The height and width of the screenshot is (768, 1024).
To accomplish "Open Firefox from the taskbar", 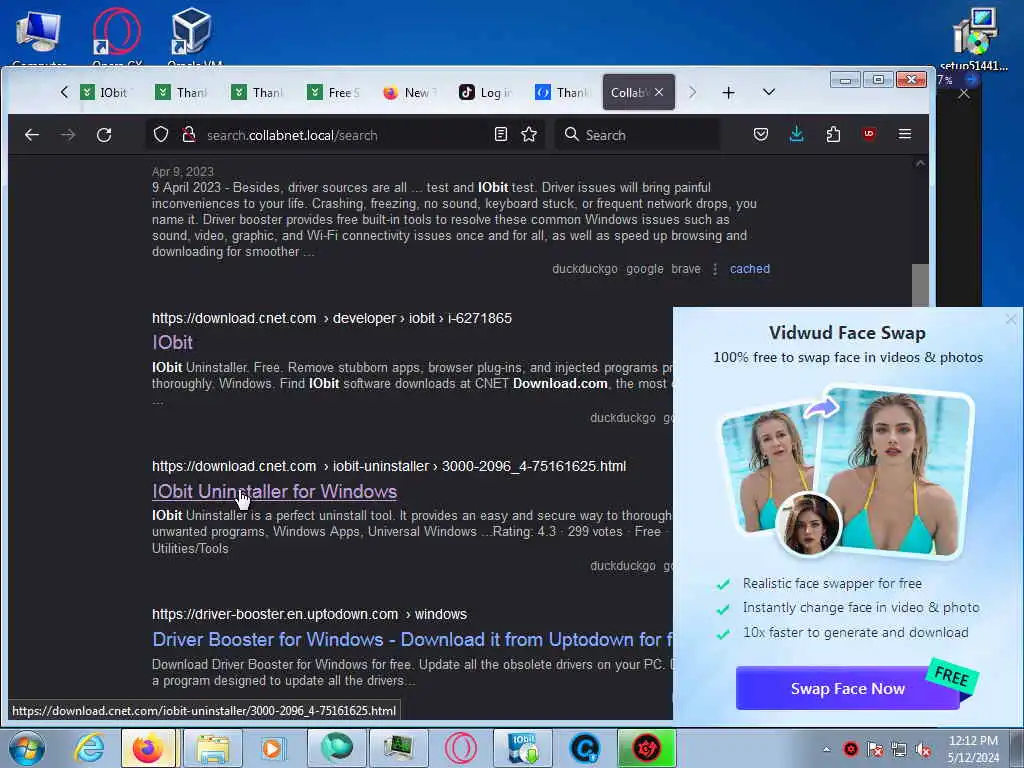I will [x=148, y=748].
